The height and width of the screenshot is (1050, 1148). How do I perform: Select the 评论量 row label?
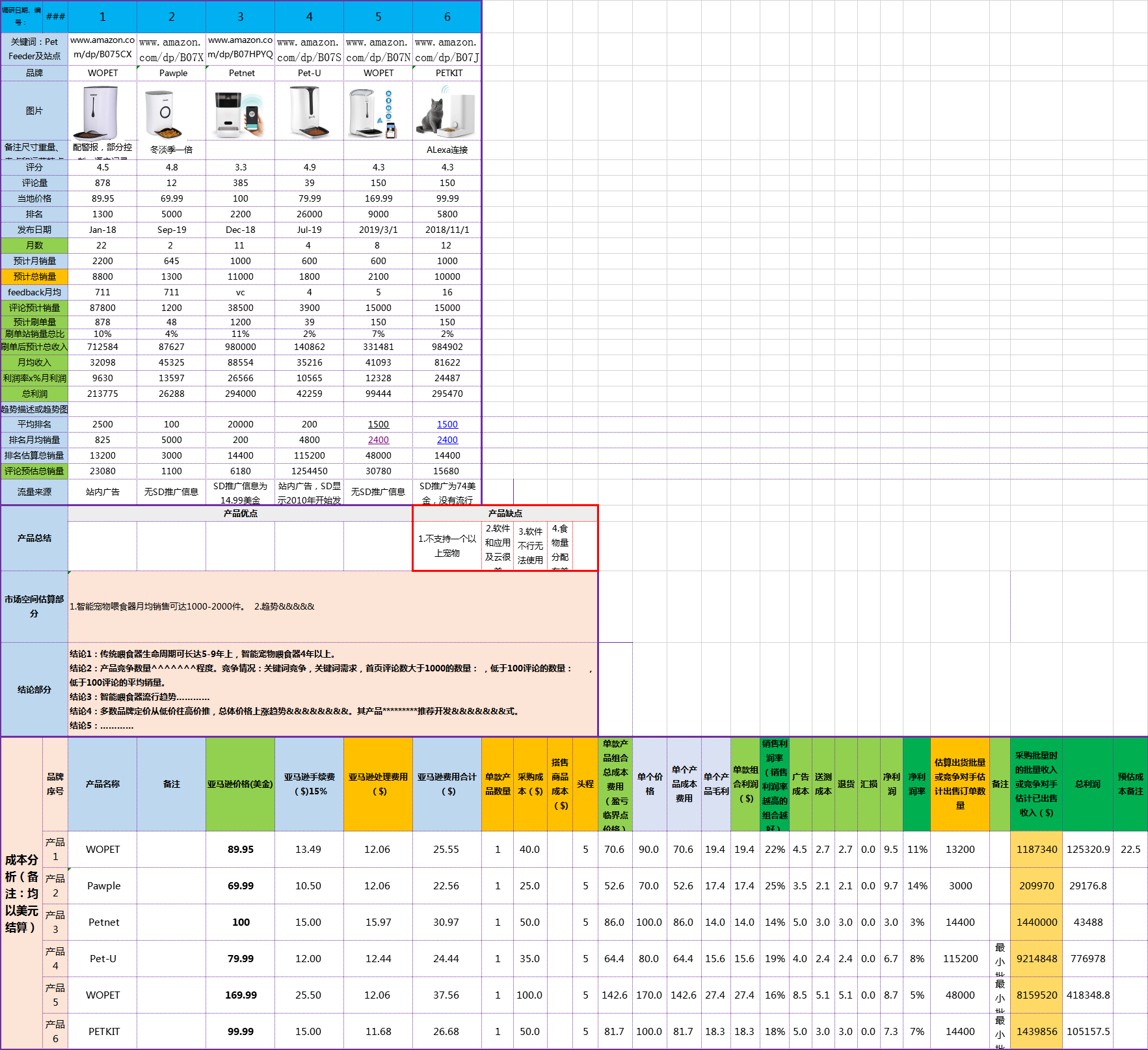click(34, 183)
